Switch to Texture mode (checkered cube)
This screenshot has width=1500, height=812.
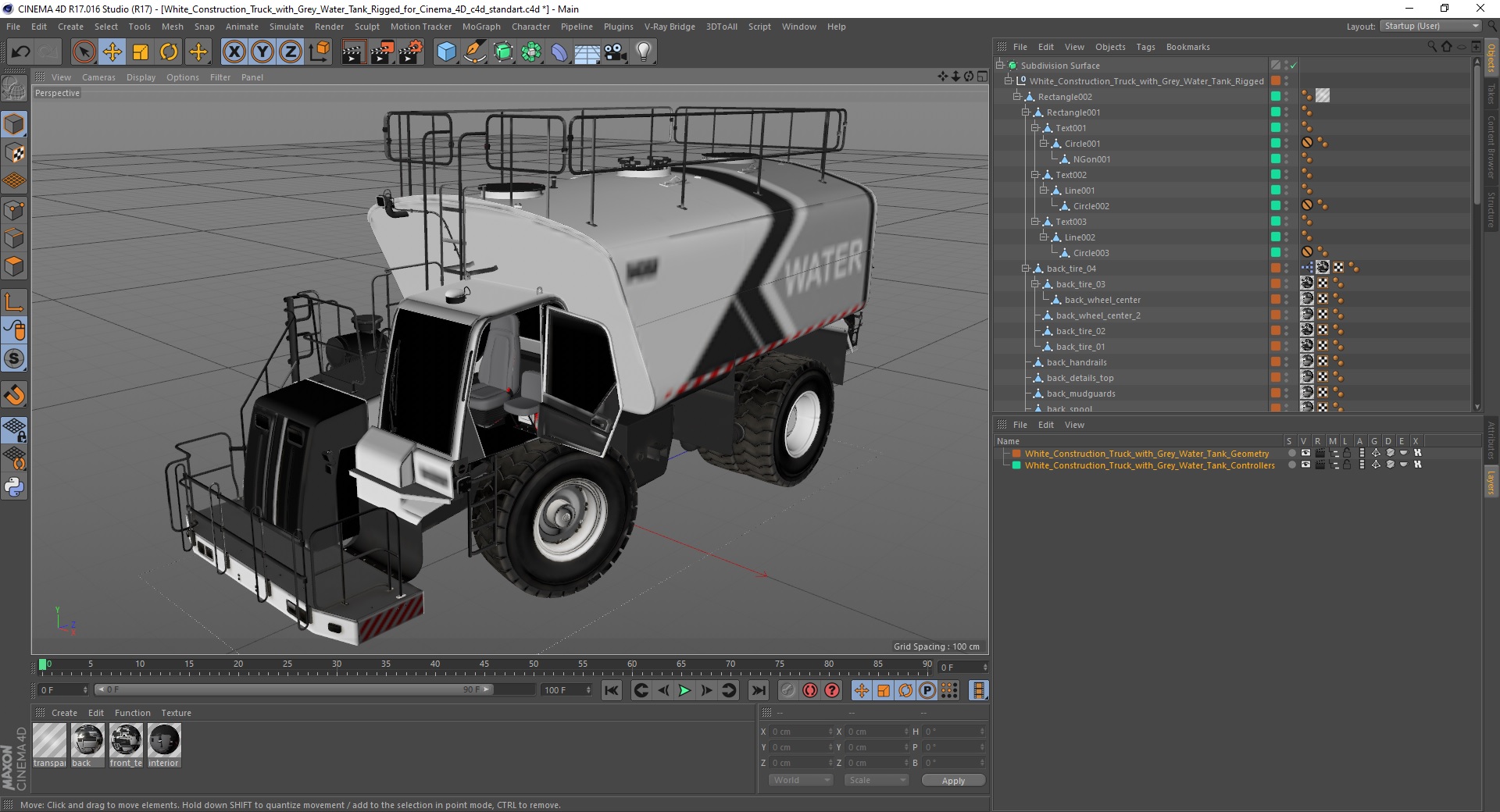[14, 153]
